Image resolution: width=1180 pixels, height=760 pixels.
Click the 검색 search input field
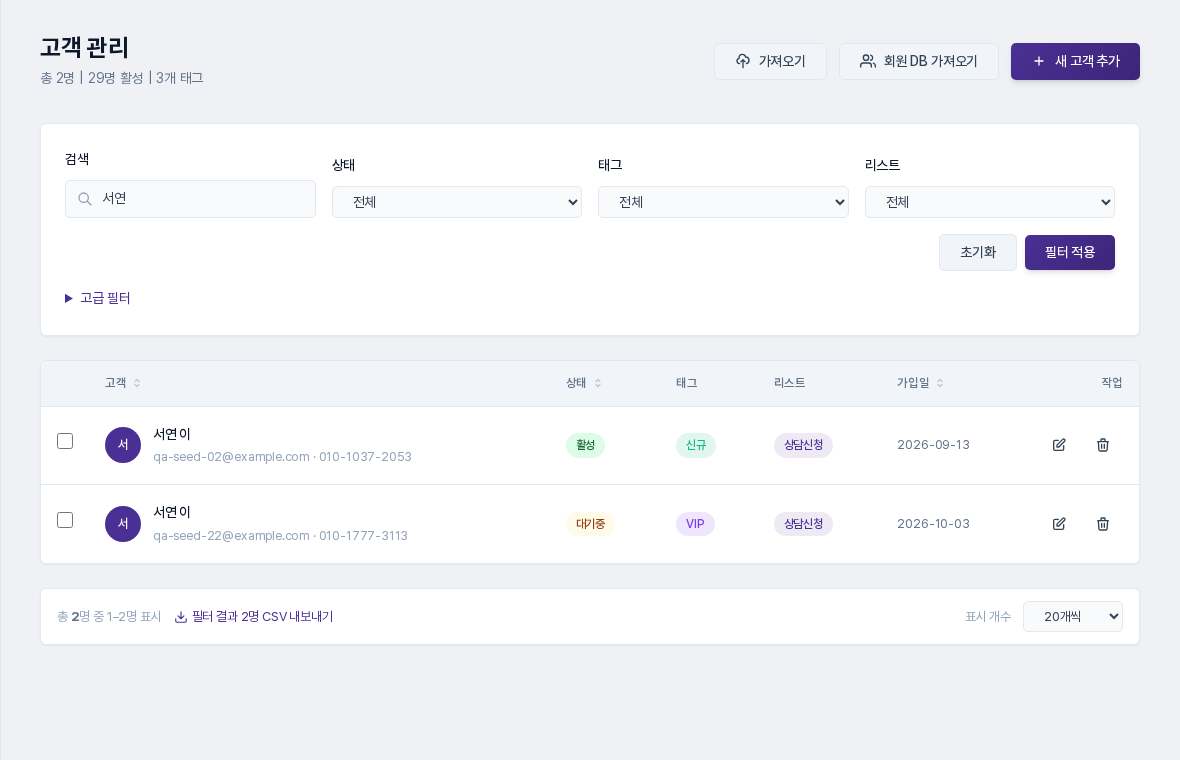pos(190,199)
